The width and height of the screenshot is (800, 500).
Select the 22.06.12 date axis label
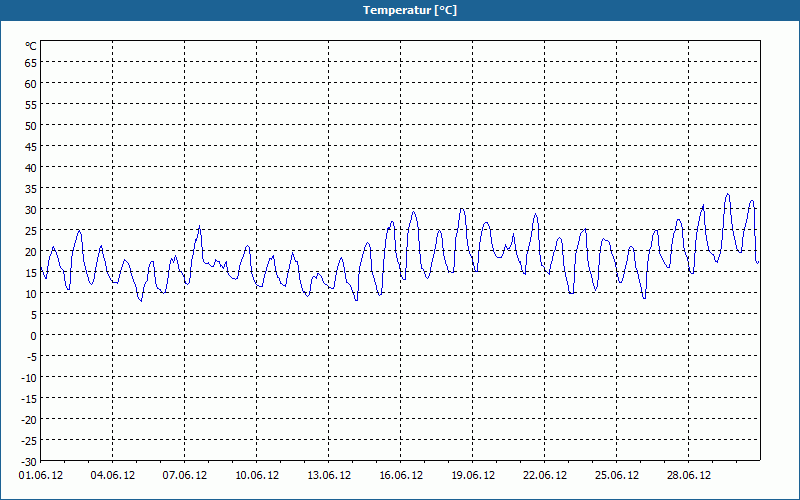point(544,476)
